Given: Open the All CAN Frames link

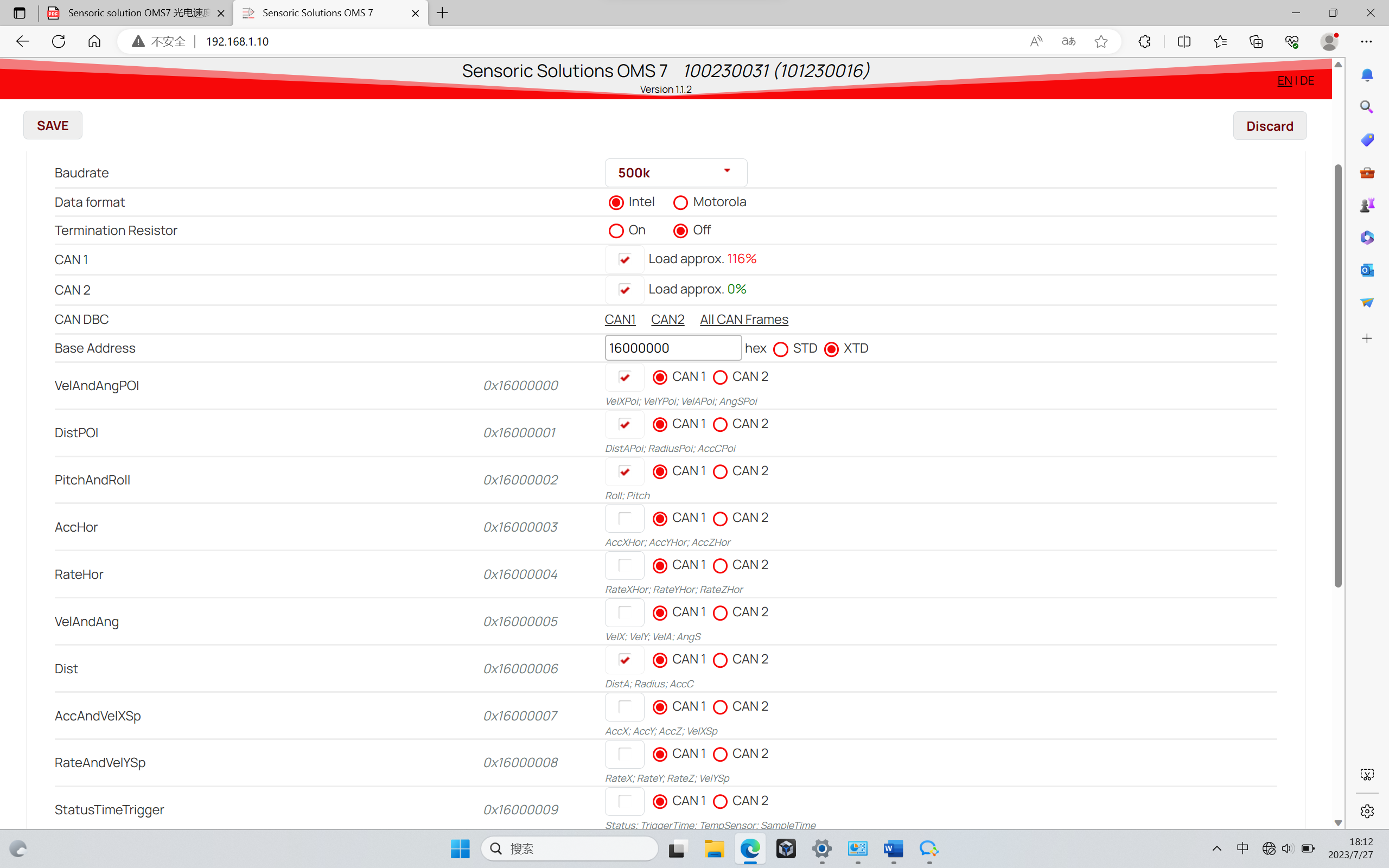Looking at the screenshot, I should tap(743, 319).
